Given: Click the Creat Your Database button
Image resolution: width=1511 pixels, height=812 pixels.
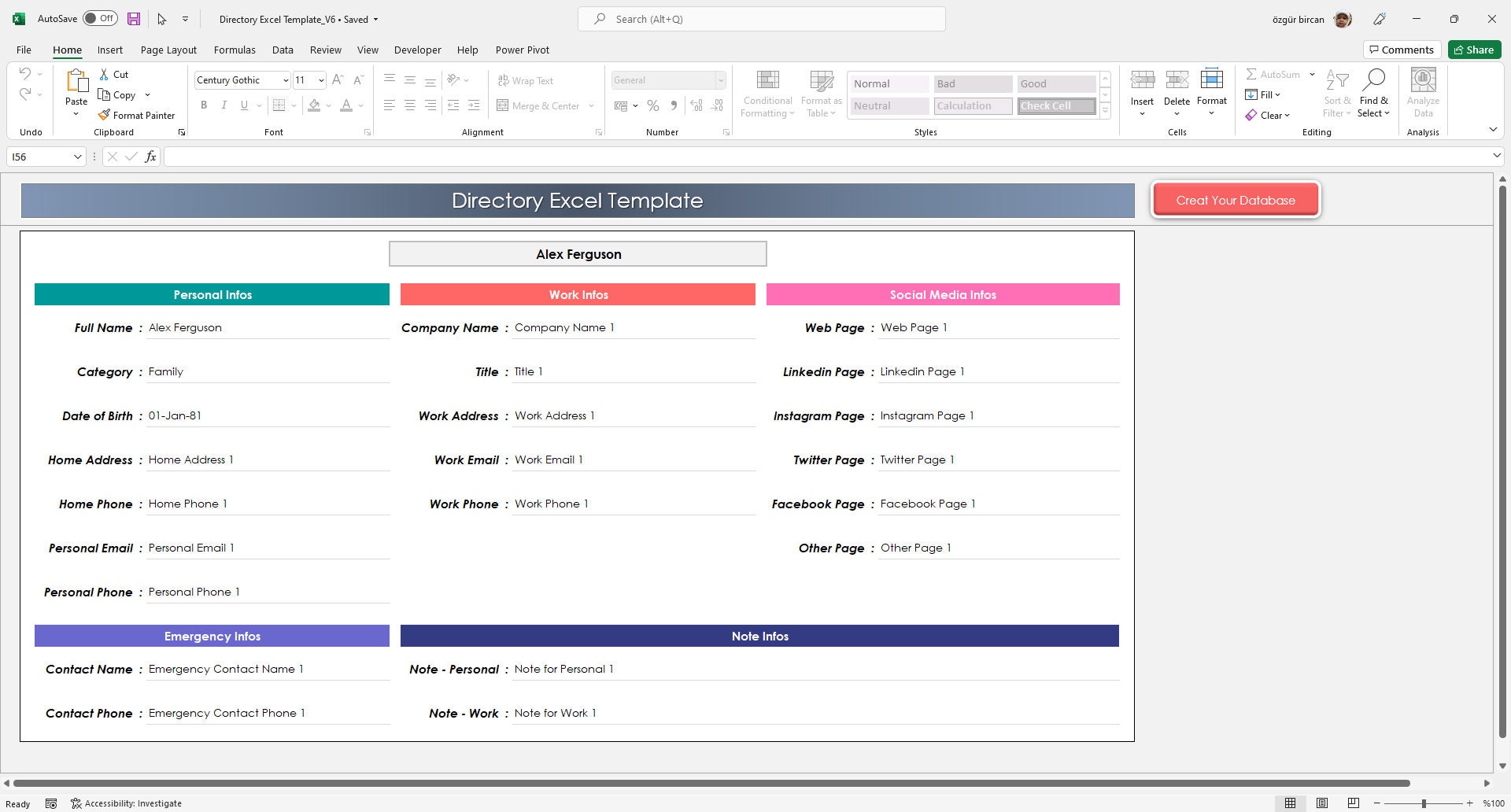Looking at the screenshot, I should coord(1236,200).
